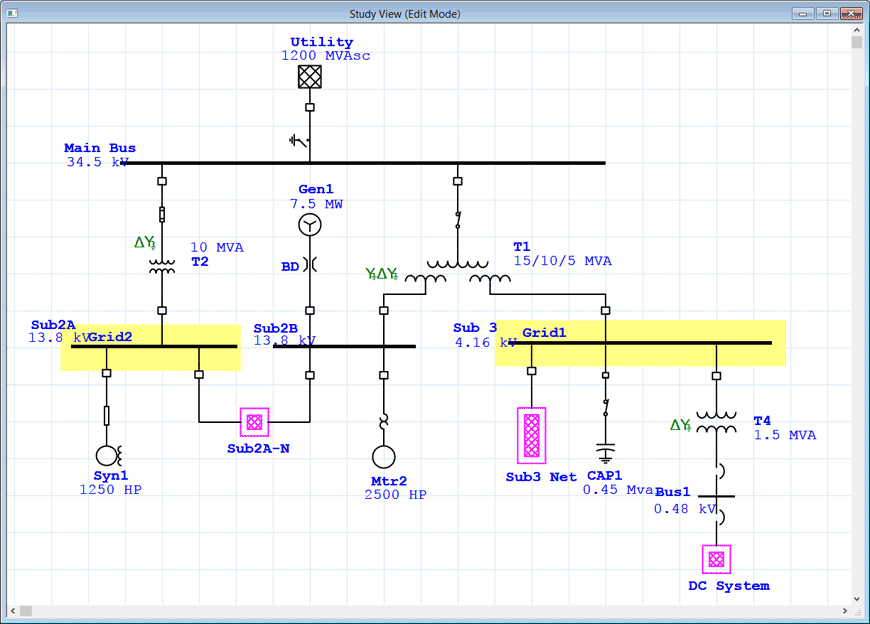The width and height of the screenshot is (870, 624).
Task: Click the Grid1 label
Action: pos(544,333)
